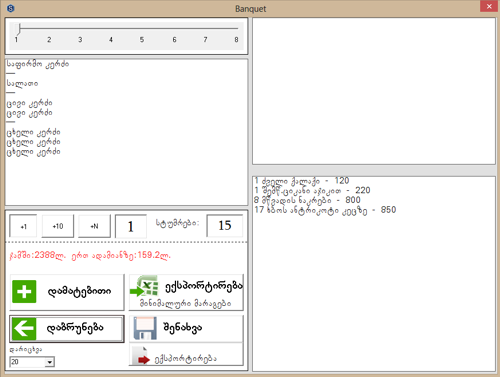
Task: Click the guests field showing 15
Action: click(x=225, y=226)
